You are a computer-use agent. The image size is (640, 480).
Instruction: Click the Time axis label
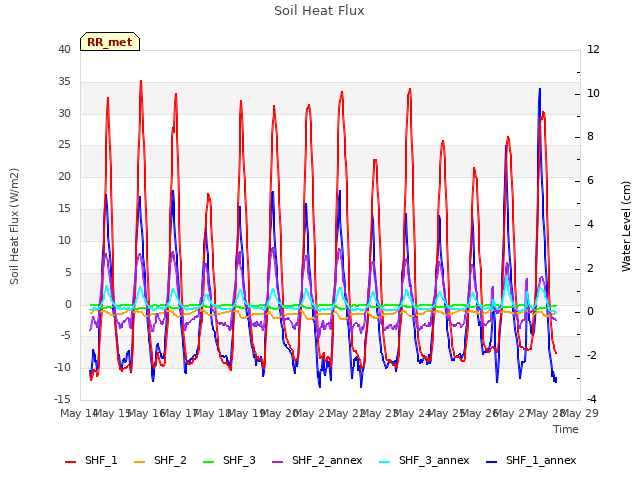pyautogui.click(x=566, y=429)
